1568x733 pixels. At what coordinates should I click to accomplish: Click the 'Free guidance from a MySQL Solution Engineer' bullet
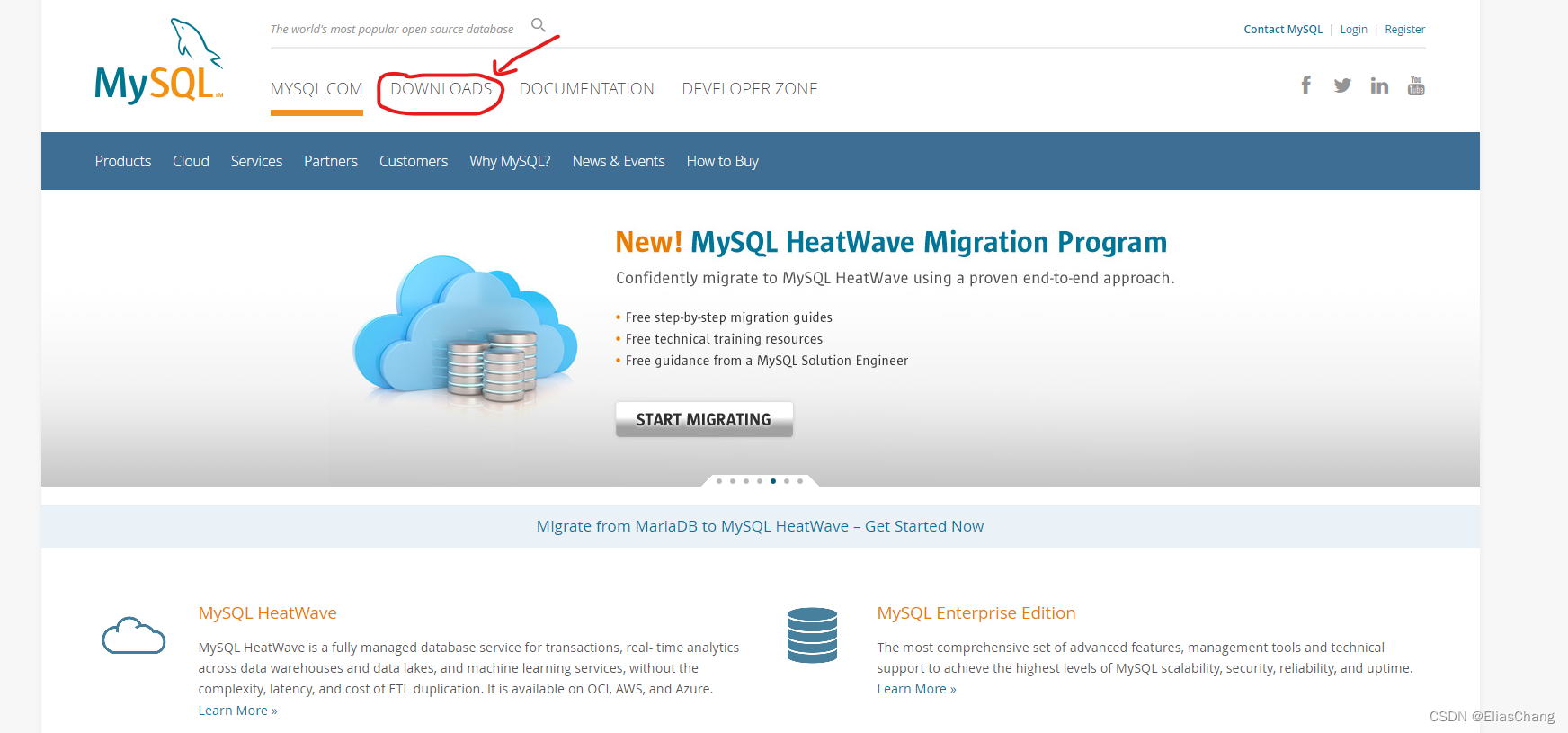(x=767, y=361)
